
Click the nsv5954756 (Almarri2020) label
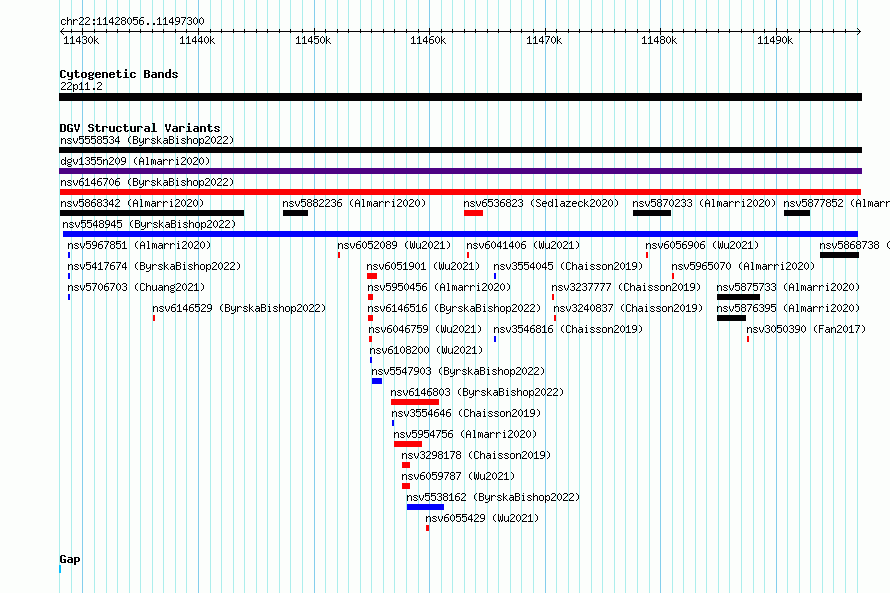tap(465, 434)
